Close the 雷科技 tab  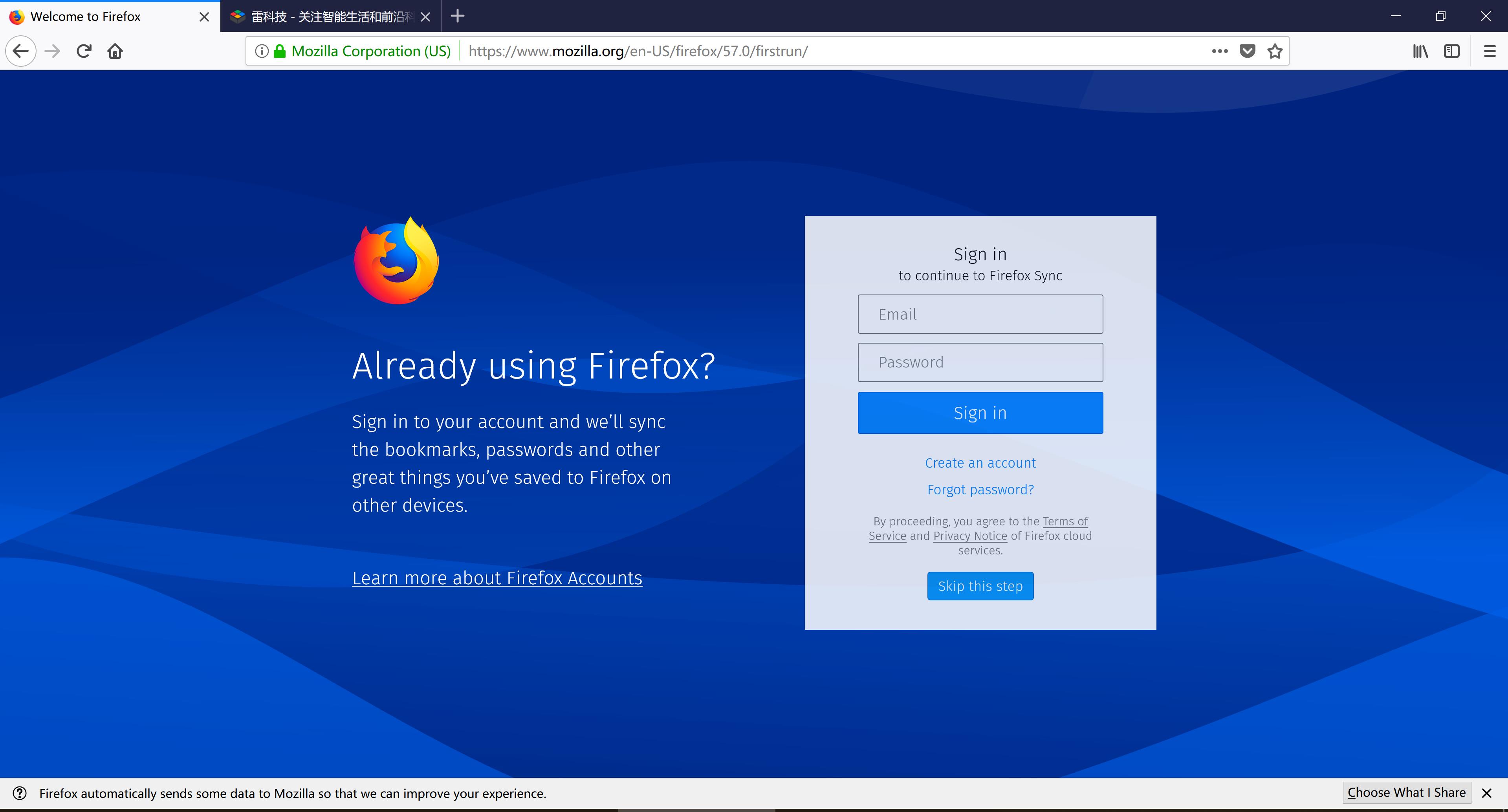coord(425,17)
